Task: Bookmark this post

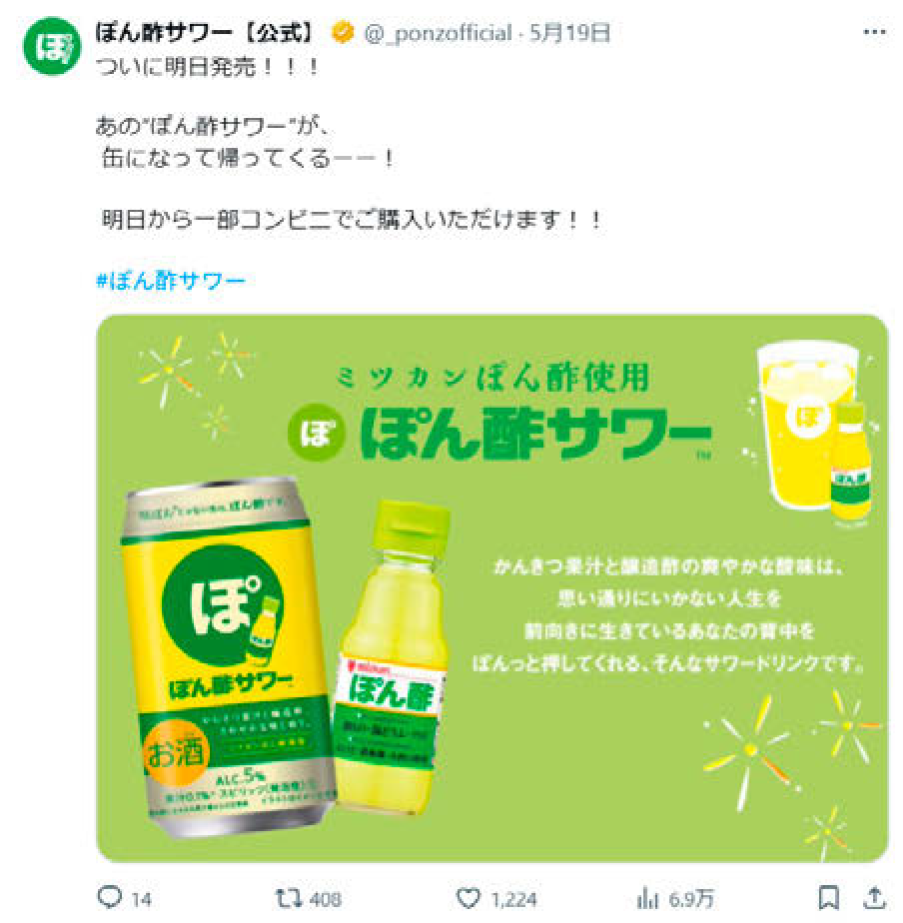Action: click(829, 898)
